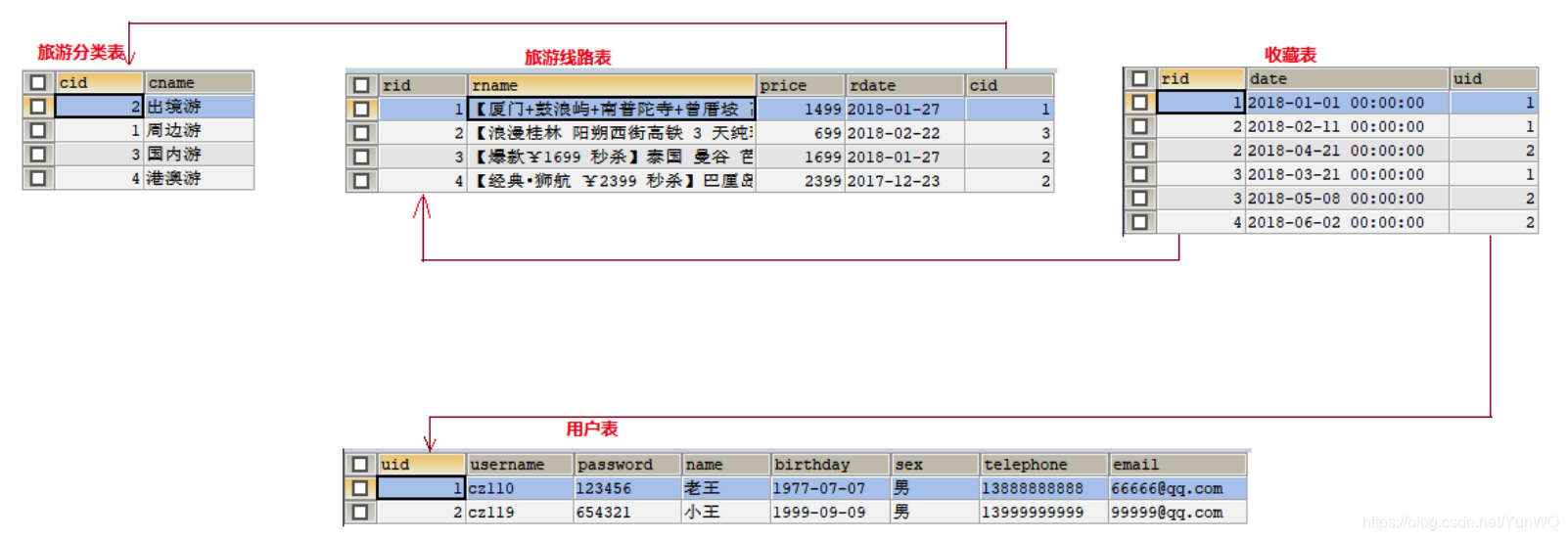Select the email cell 66666@qq.com
The image size is (1568, 540).
[x=1177, y=488]
